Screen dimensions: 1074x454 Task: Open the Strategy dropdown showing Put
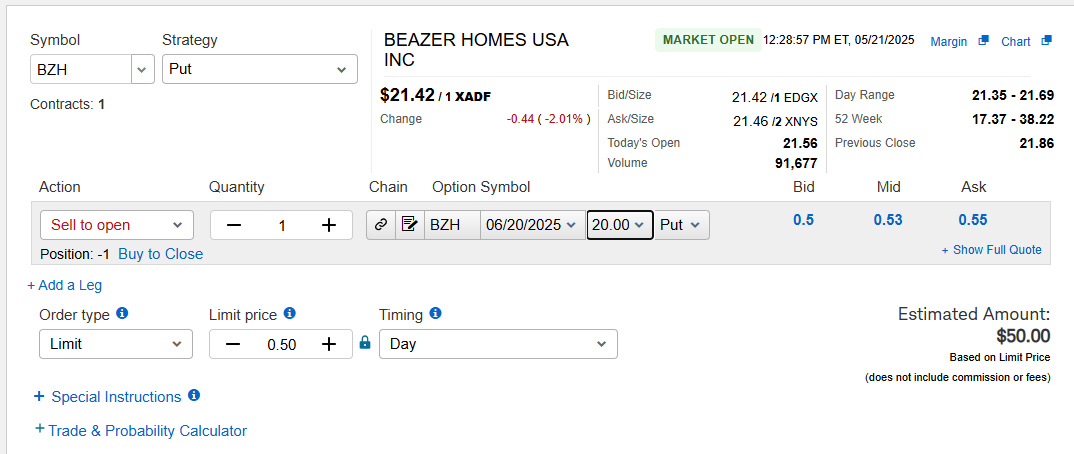(x=260, y=69)
